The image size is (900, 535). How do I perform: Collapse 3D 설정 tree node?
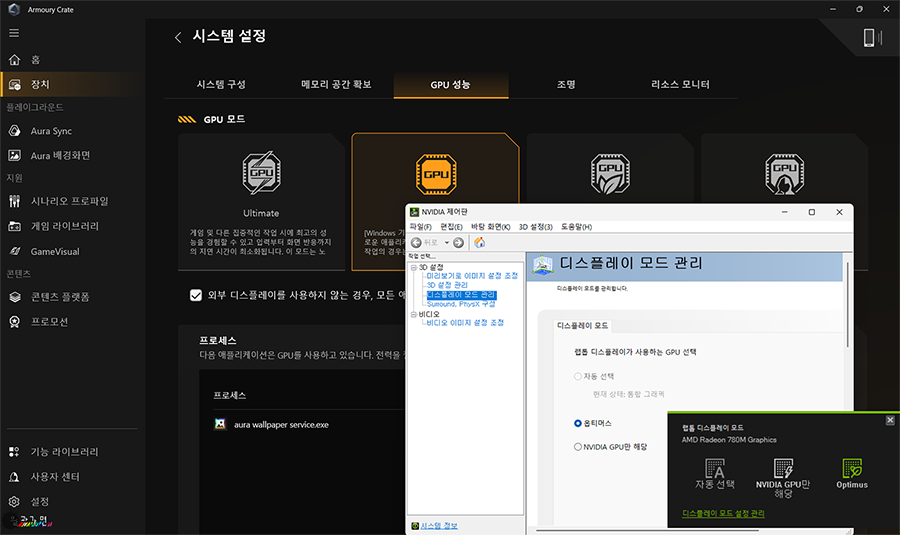[x=414, y=268]
